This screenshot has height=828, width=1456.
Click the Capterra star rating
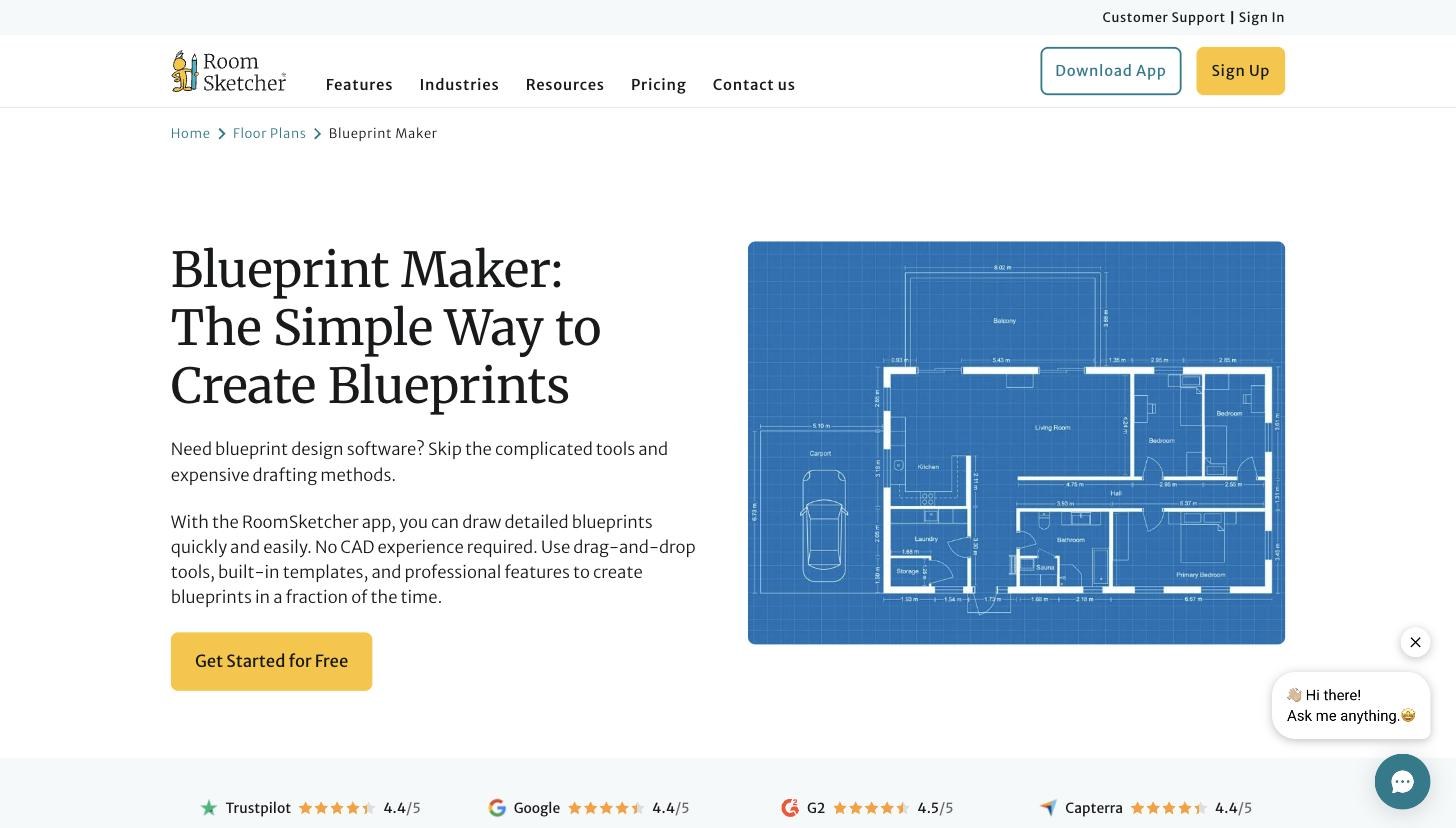click(x=1169, y=808)
